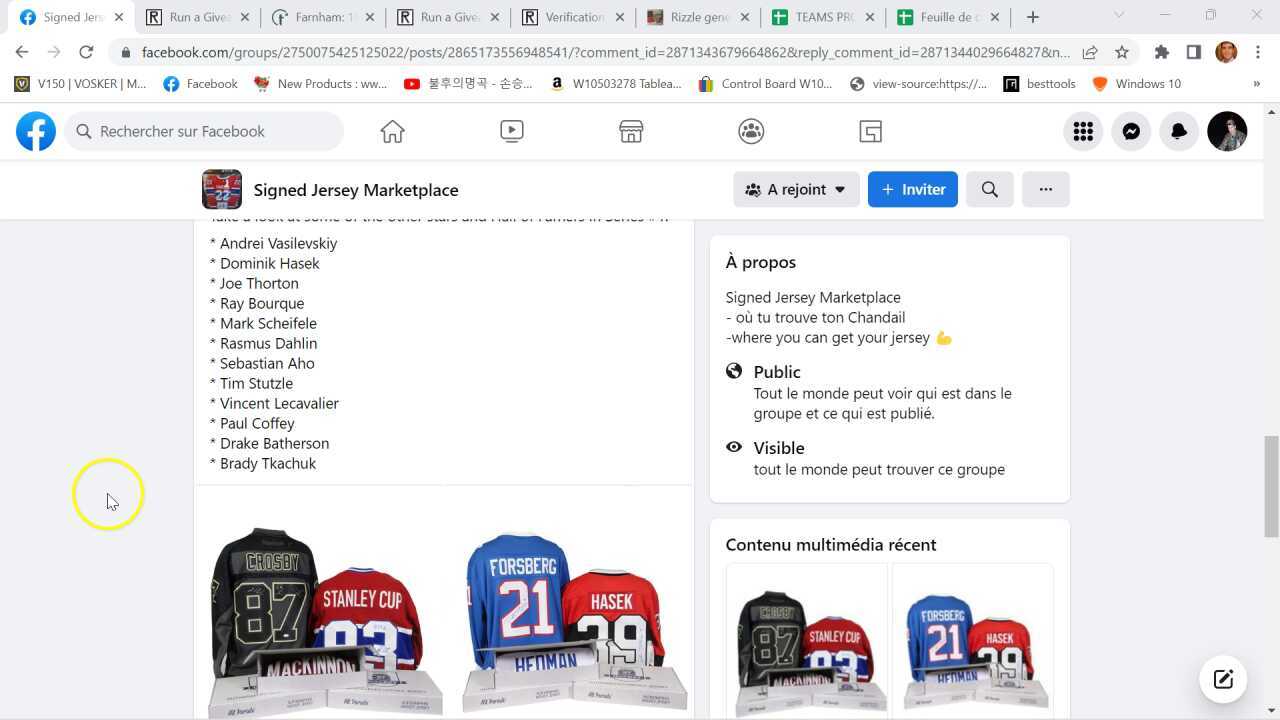Screen dimensions: 1280x720
Task: Open the group's three-dots more options menu
Action: tap(1046, 189)
